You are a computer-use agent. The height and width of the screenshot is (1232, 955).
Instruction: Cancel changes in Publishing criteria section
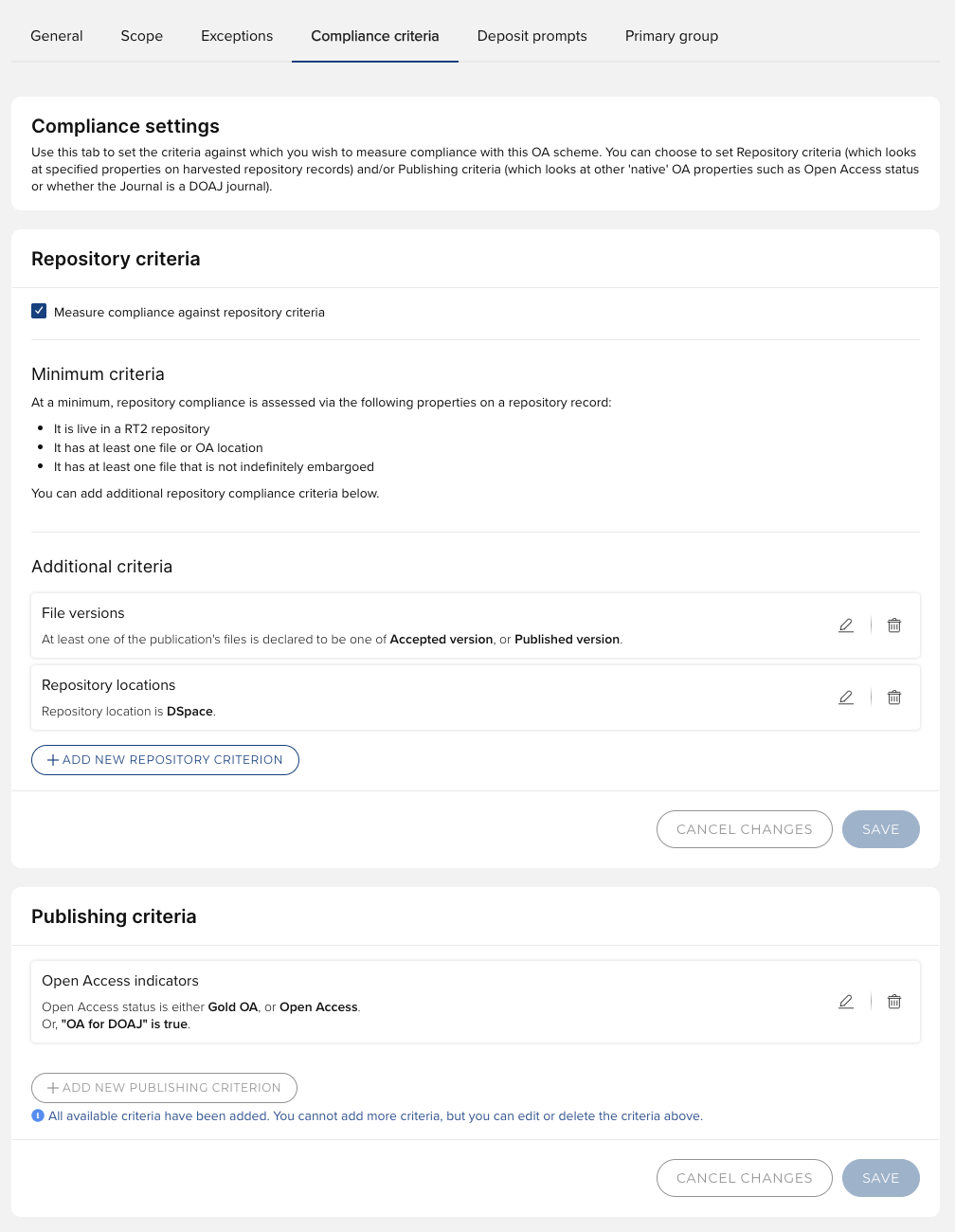tap(745, 1178)
